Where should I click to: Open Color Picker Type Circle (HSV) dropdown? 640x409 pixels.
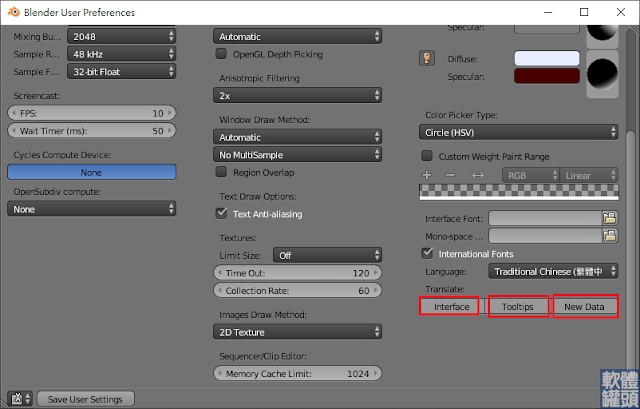[x=518, y=132]
